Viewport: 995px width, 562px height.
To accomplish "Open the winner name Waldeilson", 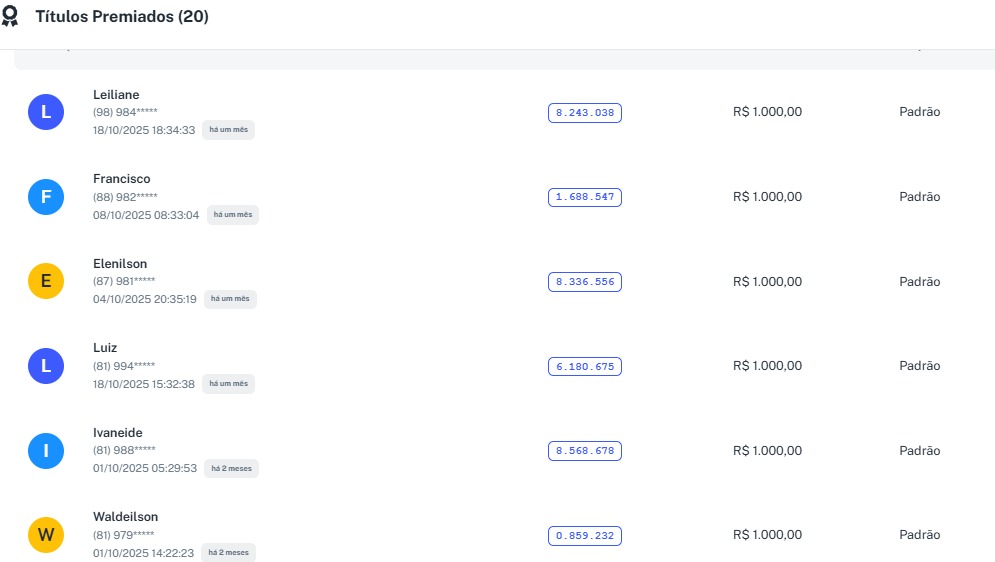I will coord(126,517).
